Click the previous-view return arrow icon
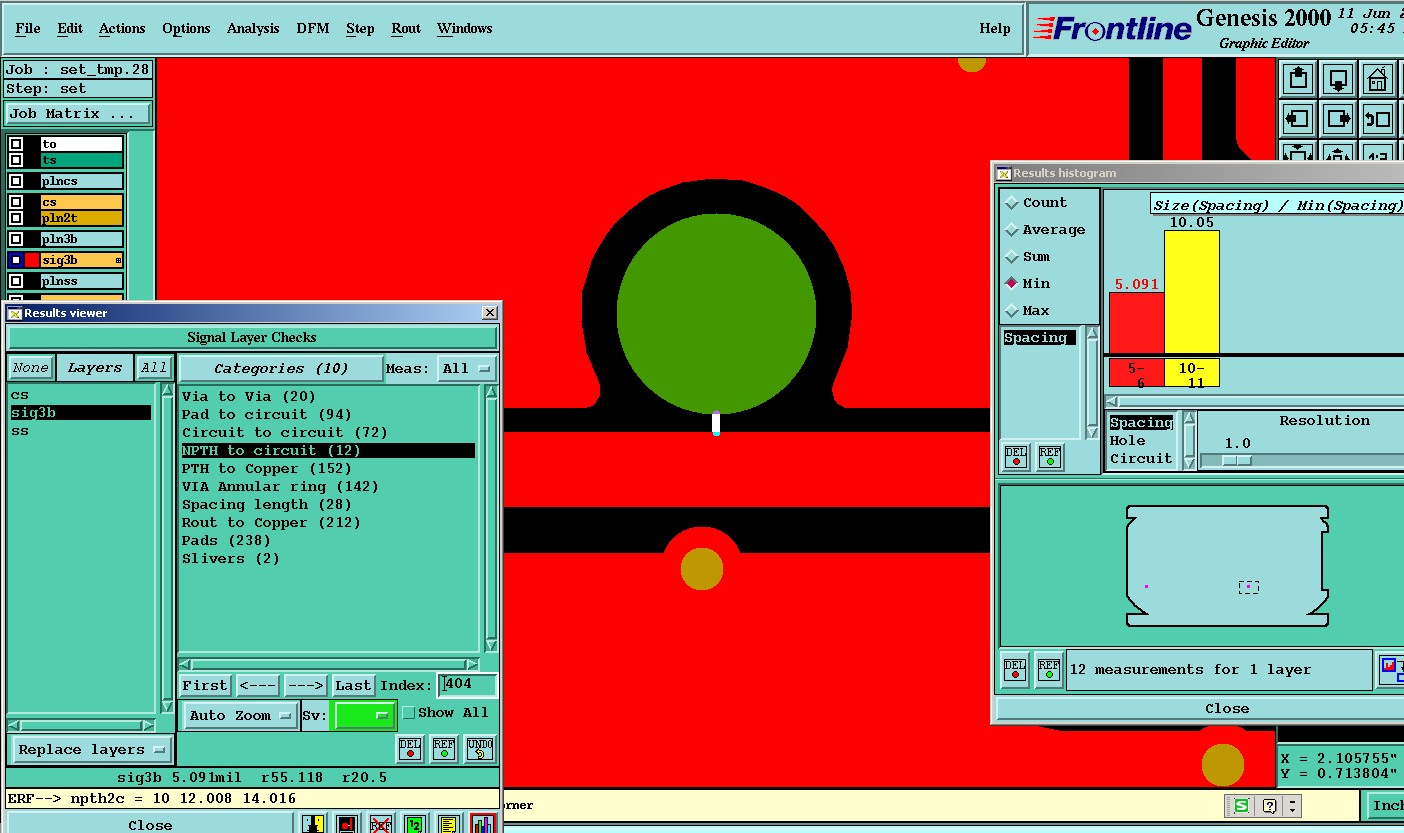1404x833 pixels. click(x=1378, y=119)
